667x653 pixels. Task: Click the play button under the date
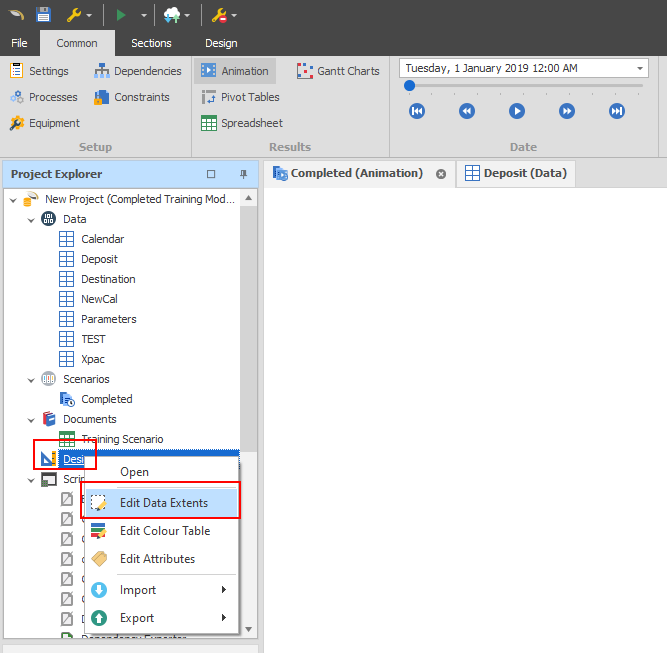(x=516, y=111)
